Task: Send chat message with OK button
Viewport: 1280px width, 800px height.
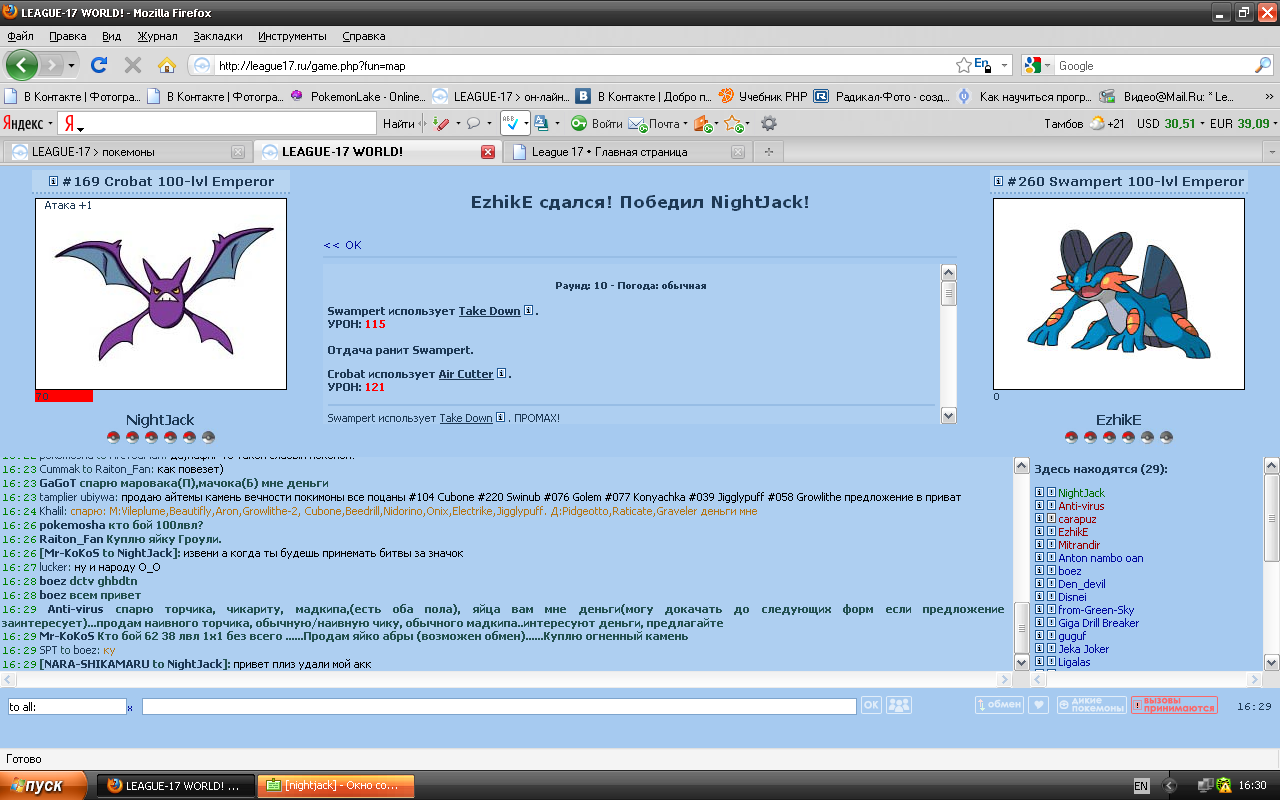Action: 871,705
